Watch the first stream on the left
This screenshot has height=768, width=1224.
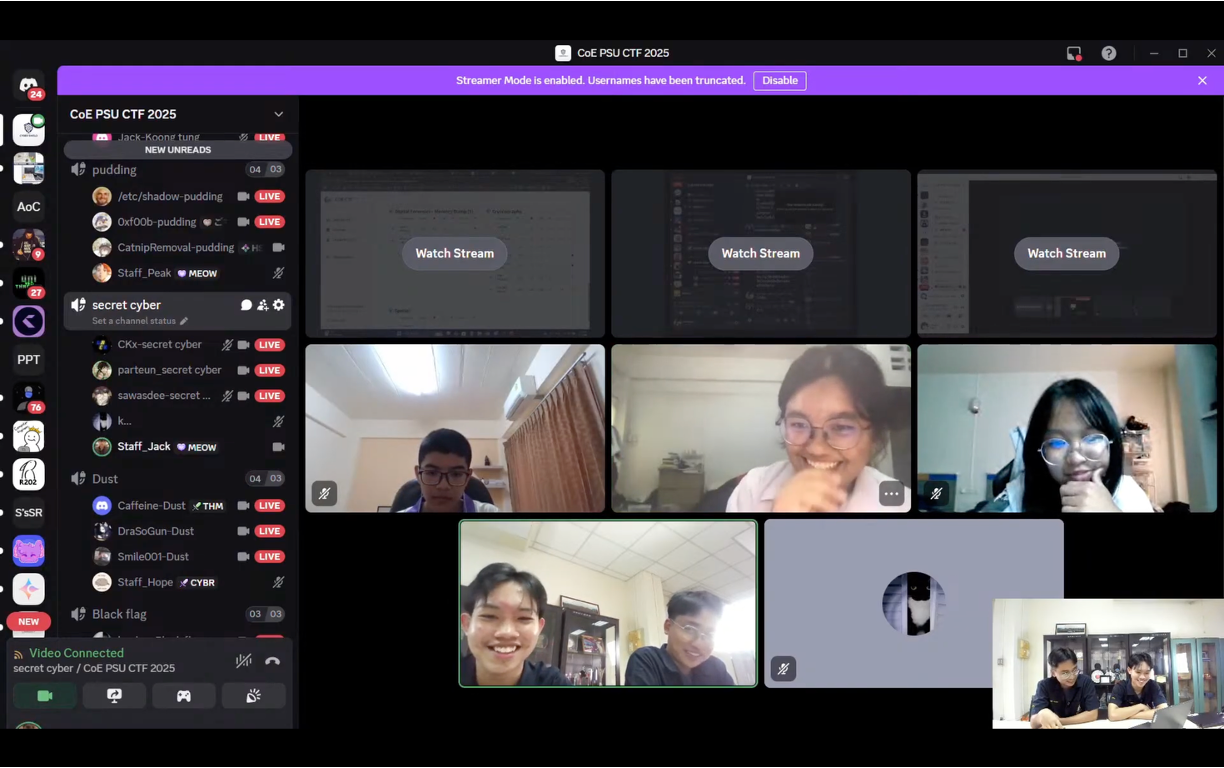tap(455, 253)
